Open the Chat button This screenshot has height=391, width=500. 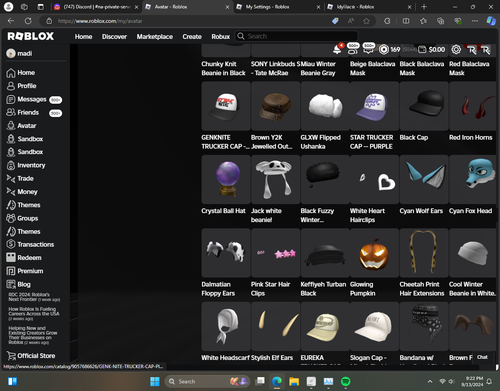(x=482, y=357)
